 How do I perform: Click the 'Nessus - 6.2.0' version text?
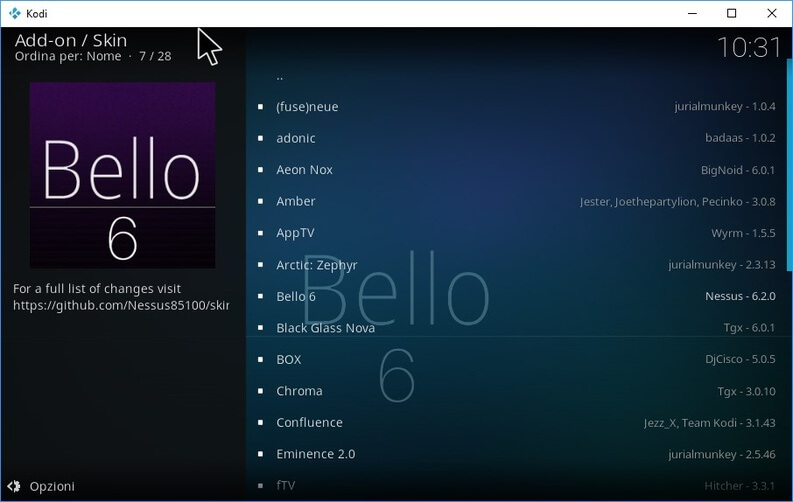[x=740, y=296]
